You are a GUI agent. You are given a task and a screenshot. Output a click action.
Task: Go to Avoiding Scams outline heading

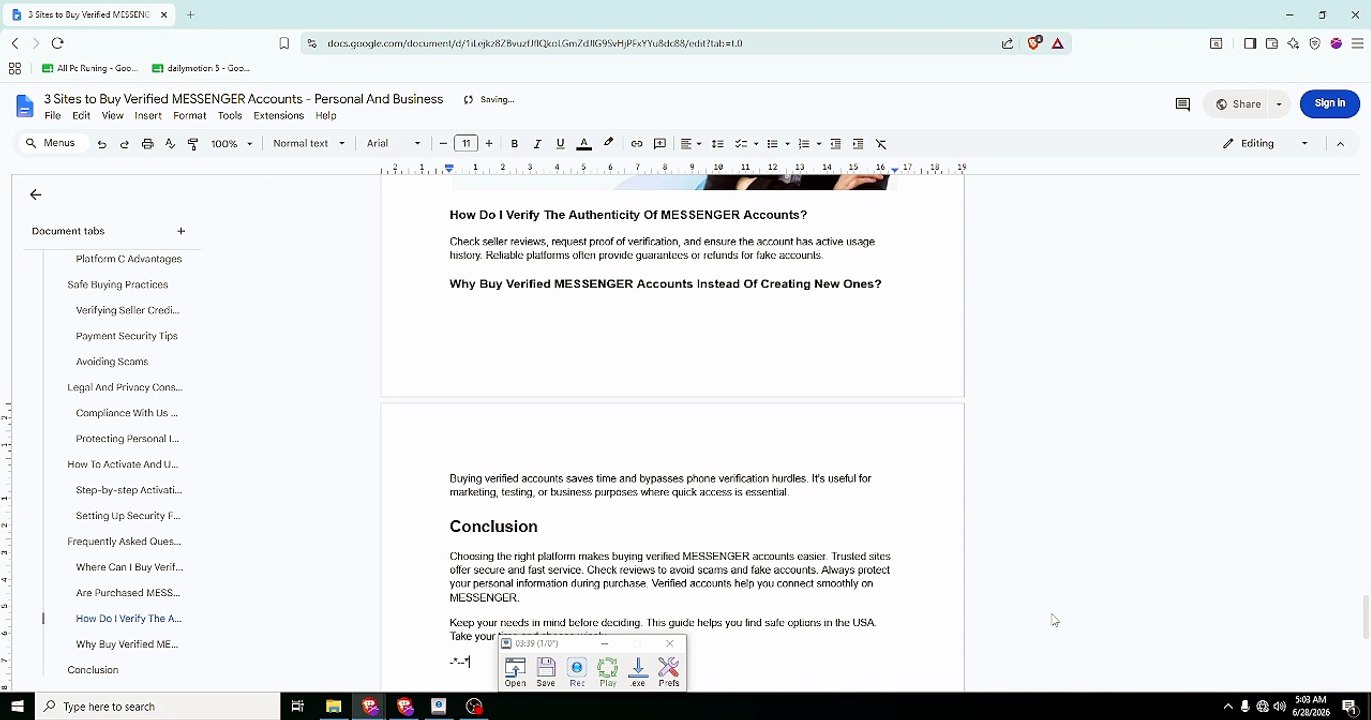pos(112,362)
